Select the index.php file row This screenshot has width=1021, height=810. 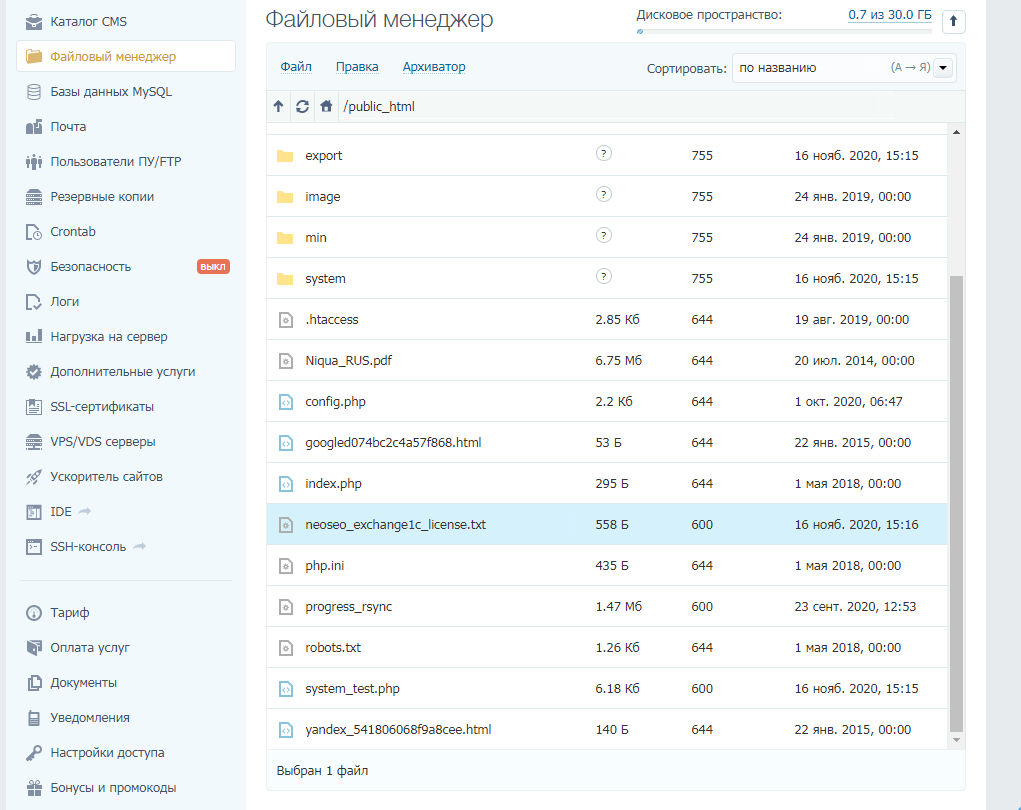607,484
